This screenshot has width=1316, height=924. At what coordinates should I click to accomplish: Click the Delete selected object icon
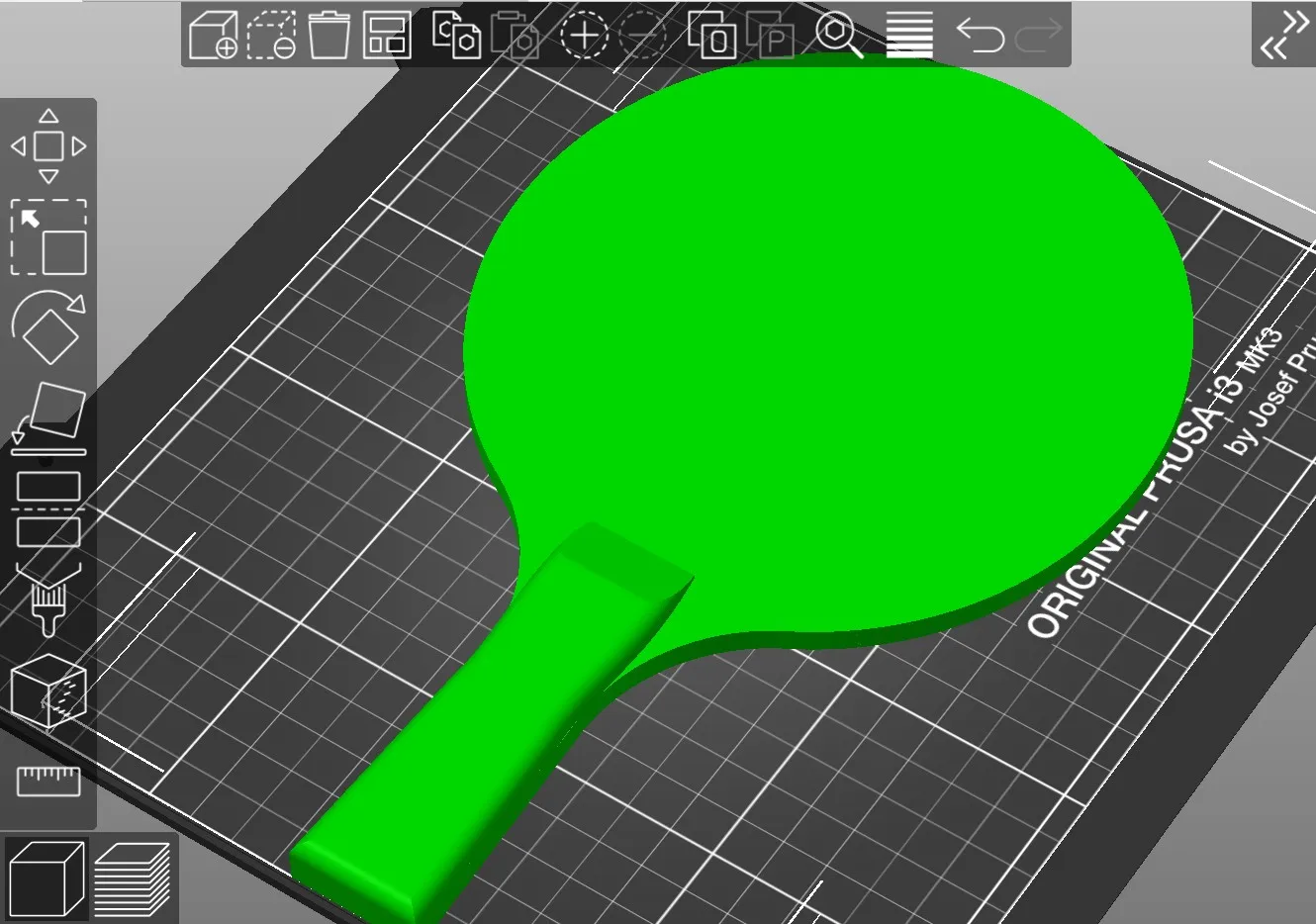pyautogui.click(x=271, y=36)
